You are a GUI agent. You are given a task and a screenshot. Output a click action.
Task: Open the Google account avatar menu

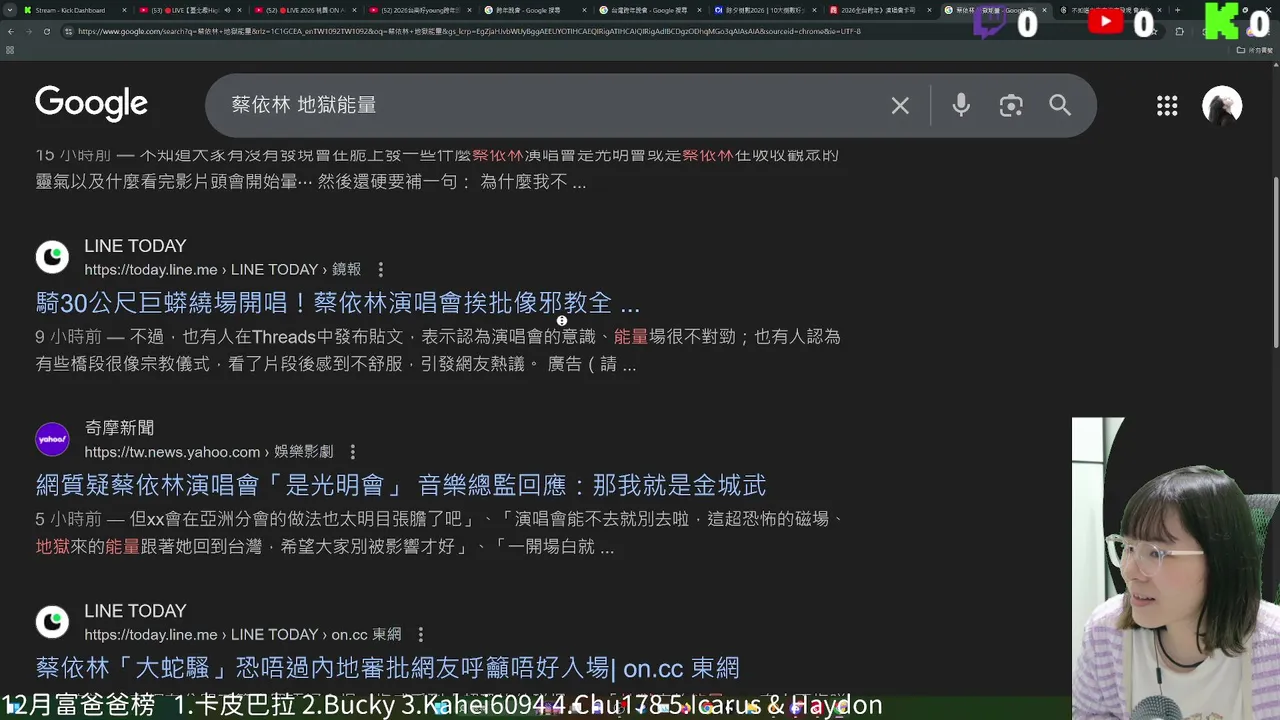[1222, 106]
